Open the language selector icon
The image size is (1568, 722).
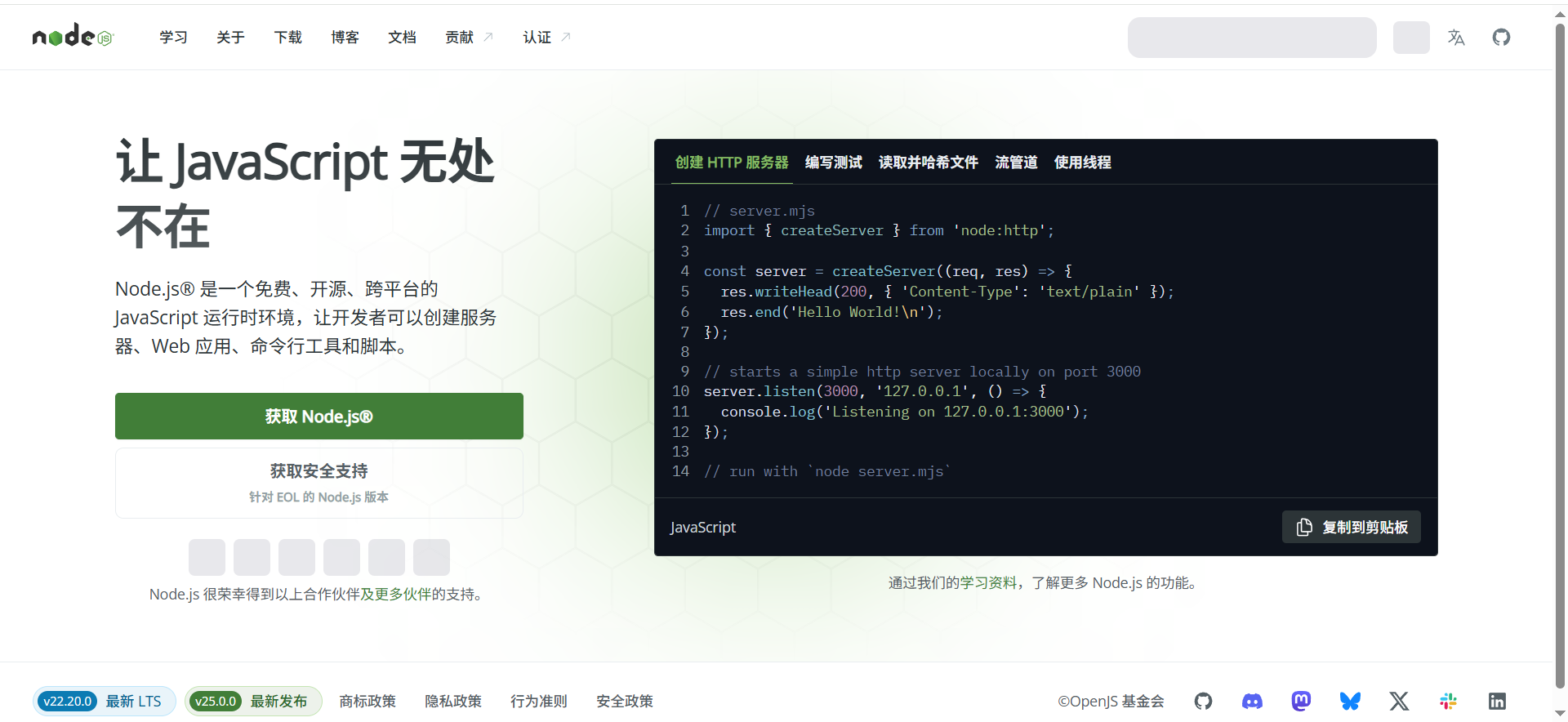1456,38
